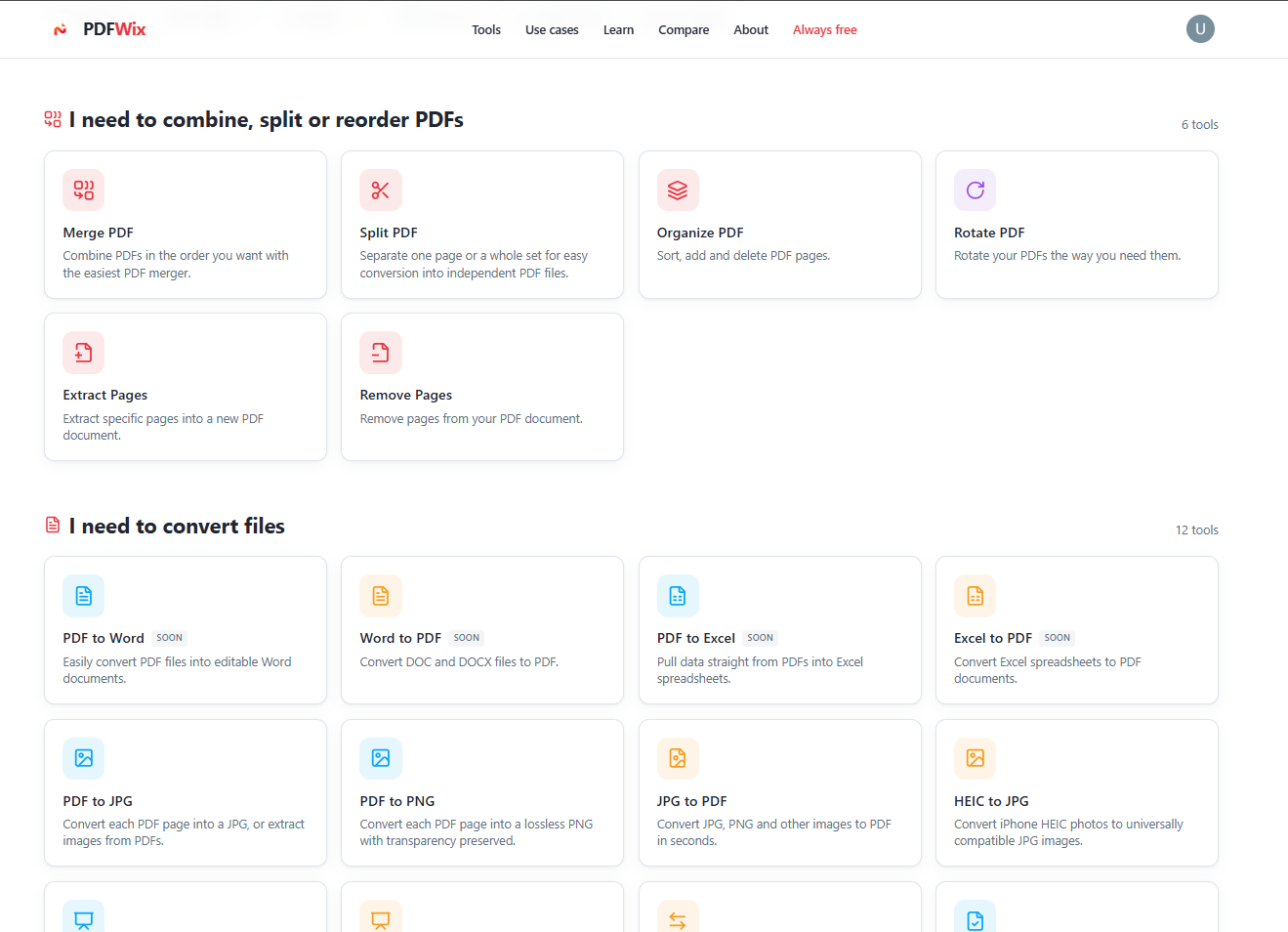Click 'Convert each PDF page into a JPG' description
The image size is (1288, 932).
pyautogui.click(x=184, y=832)
